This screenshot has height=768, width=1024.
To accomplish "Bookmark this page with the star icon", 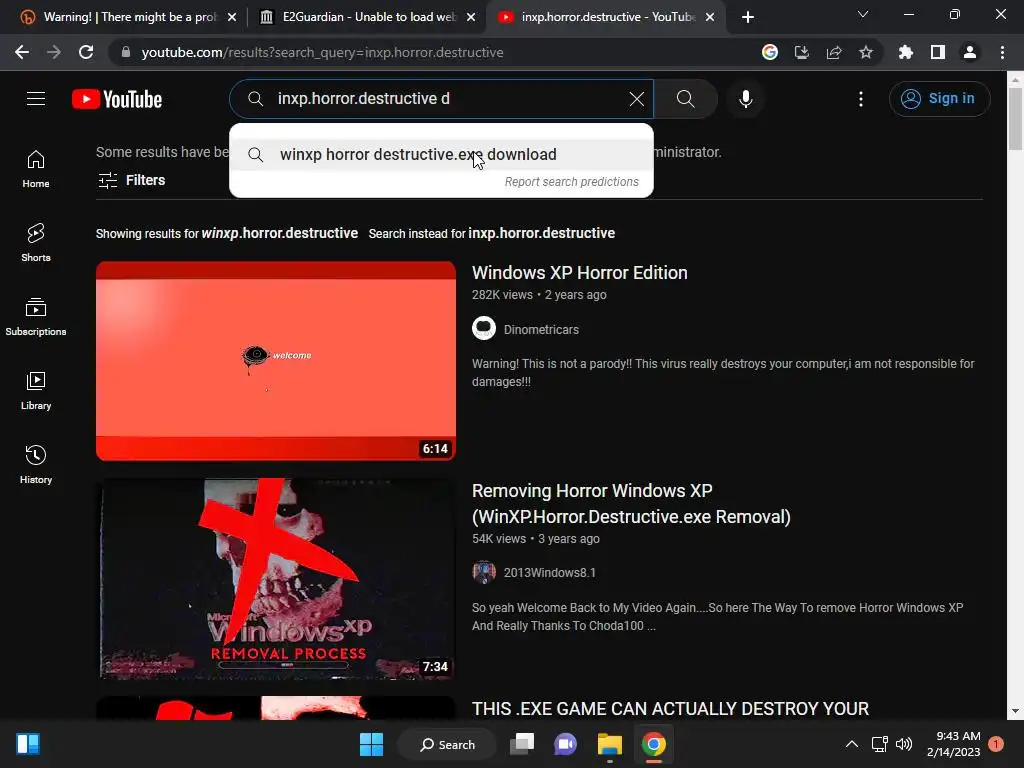I will [865, 52].
